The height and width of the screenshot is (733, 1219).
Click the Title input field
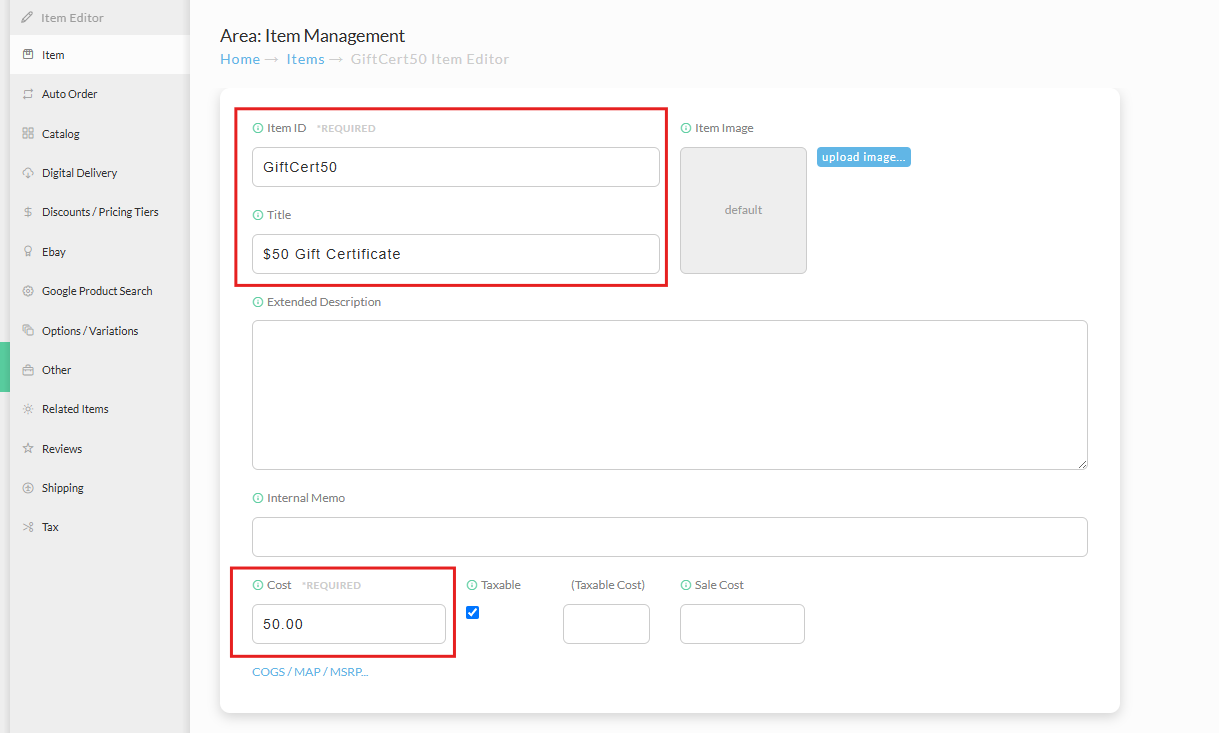point(456,254)
